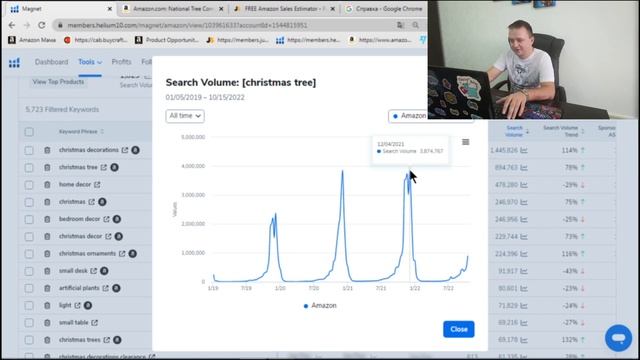This screenshot has height=360, width=640.
Task: Open the Profits nav item
Action: tap(121, 62)
